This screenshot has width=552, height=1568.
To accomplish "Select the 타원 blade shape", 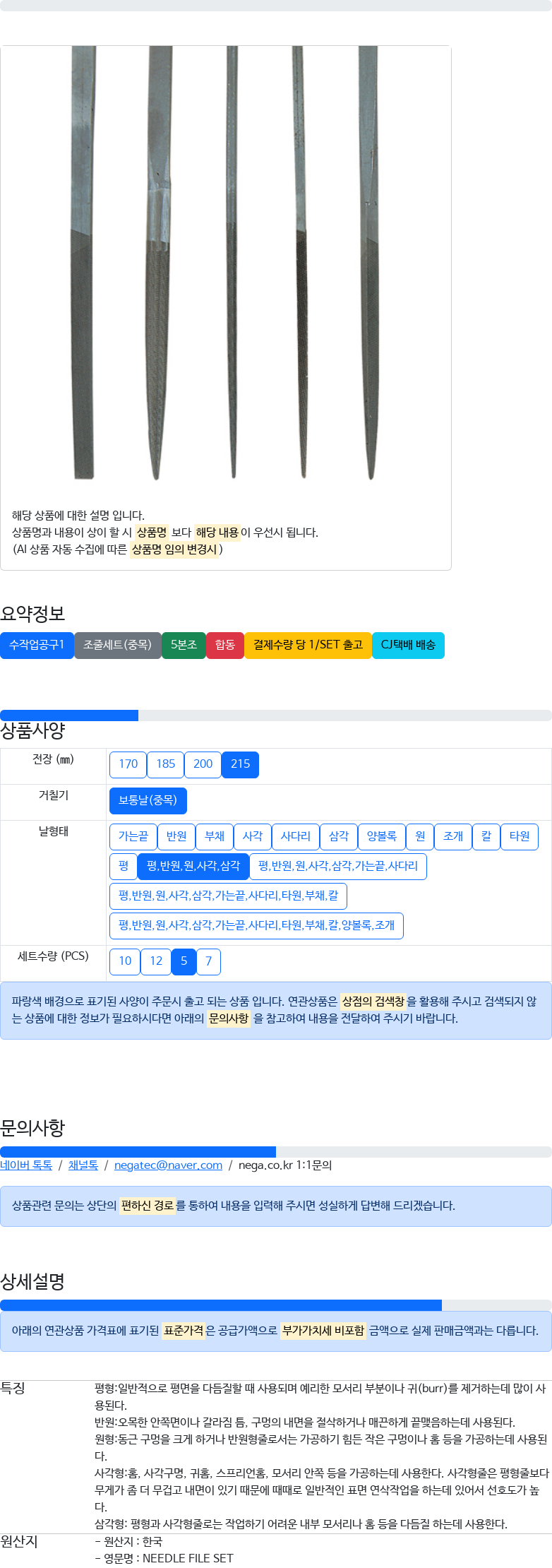I will pos(520,836).
